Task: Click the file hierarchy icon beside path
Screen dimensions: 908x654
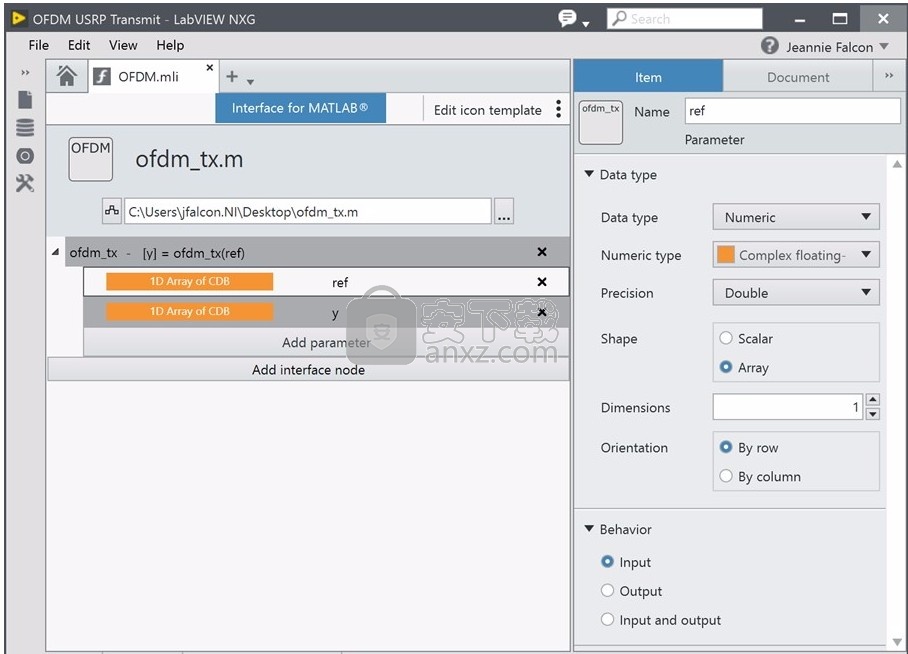Action: tap(112, 211)
